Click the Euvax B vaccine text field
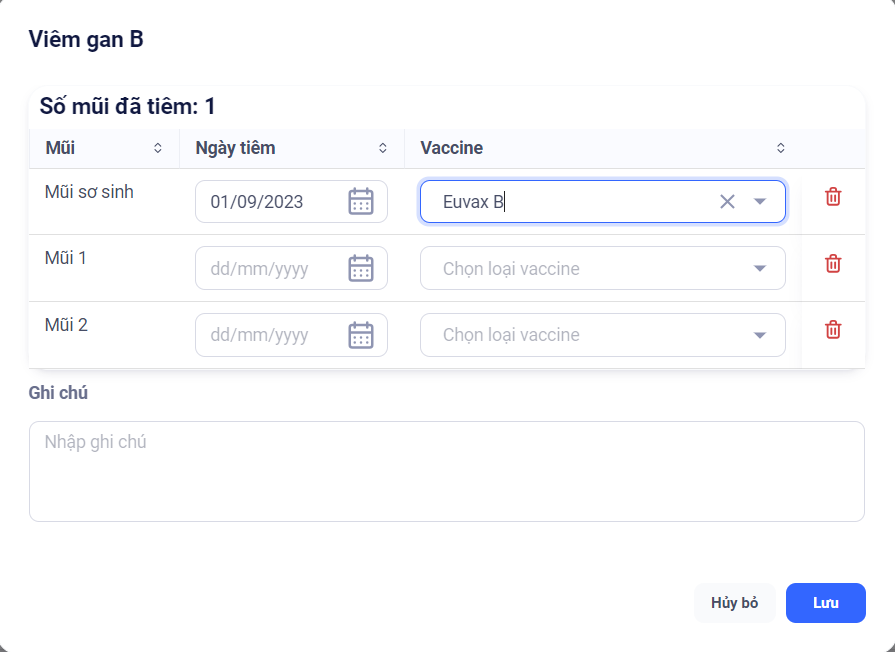This screenshot has height=652, width=895. (570, 202)
